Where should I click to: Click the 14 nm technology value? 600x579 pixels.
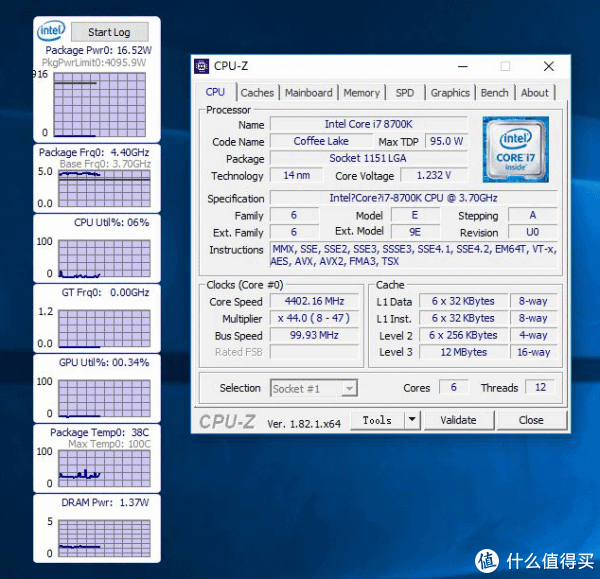point(297,175)
